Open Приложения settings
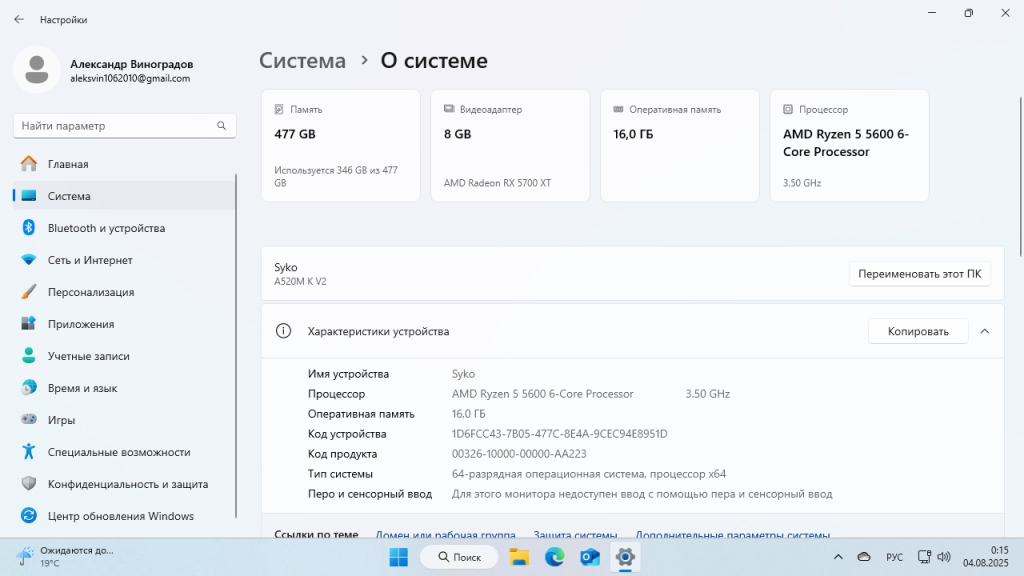The height and width of the screenshot is (576, 1024). tap(124, 324)
